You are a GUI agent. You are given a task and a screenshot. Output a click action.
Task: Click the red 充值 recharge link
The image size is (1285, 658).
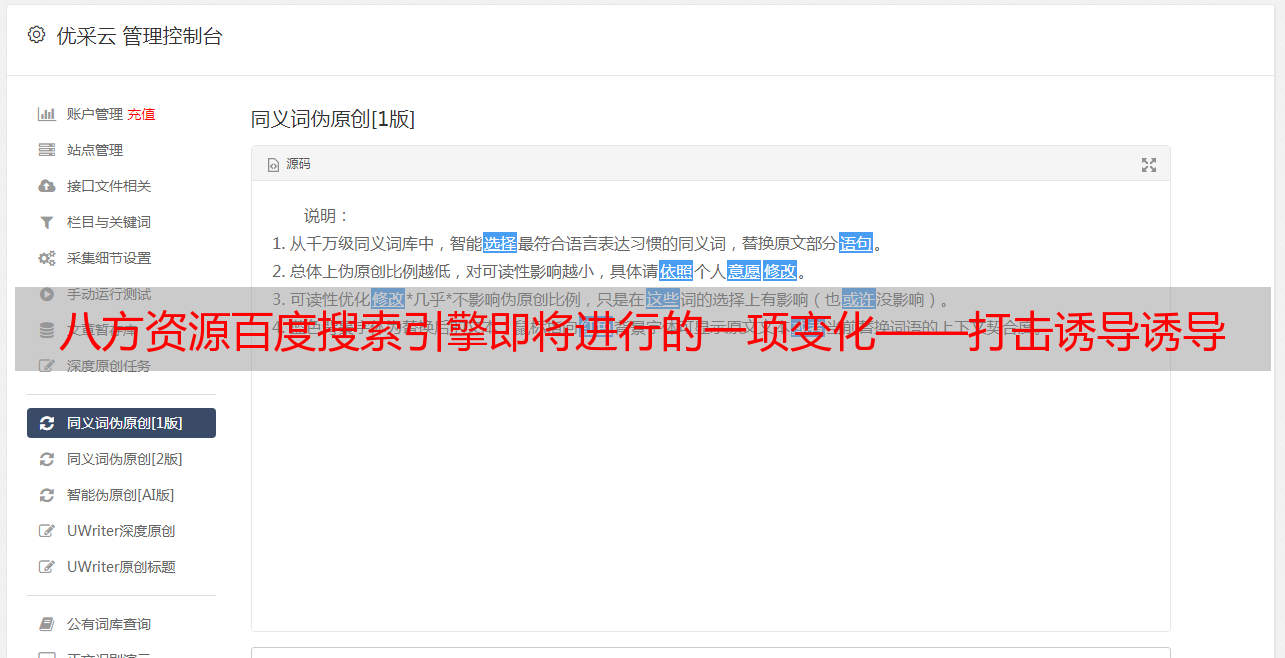click(x=141, y=114)
